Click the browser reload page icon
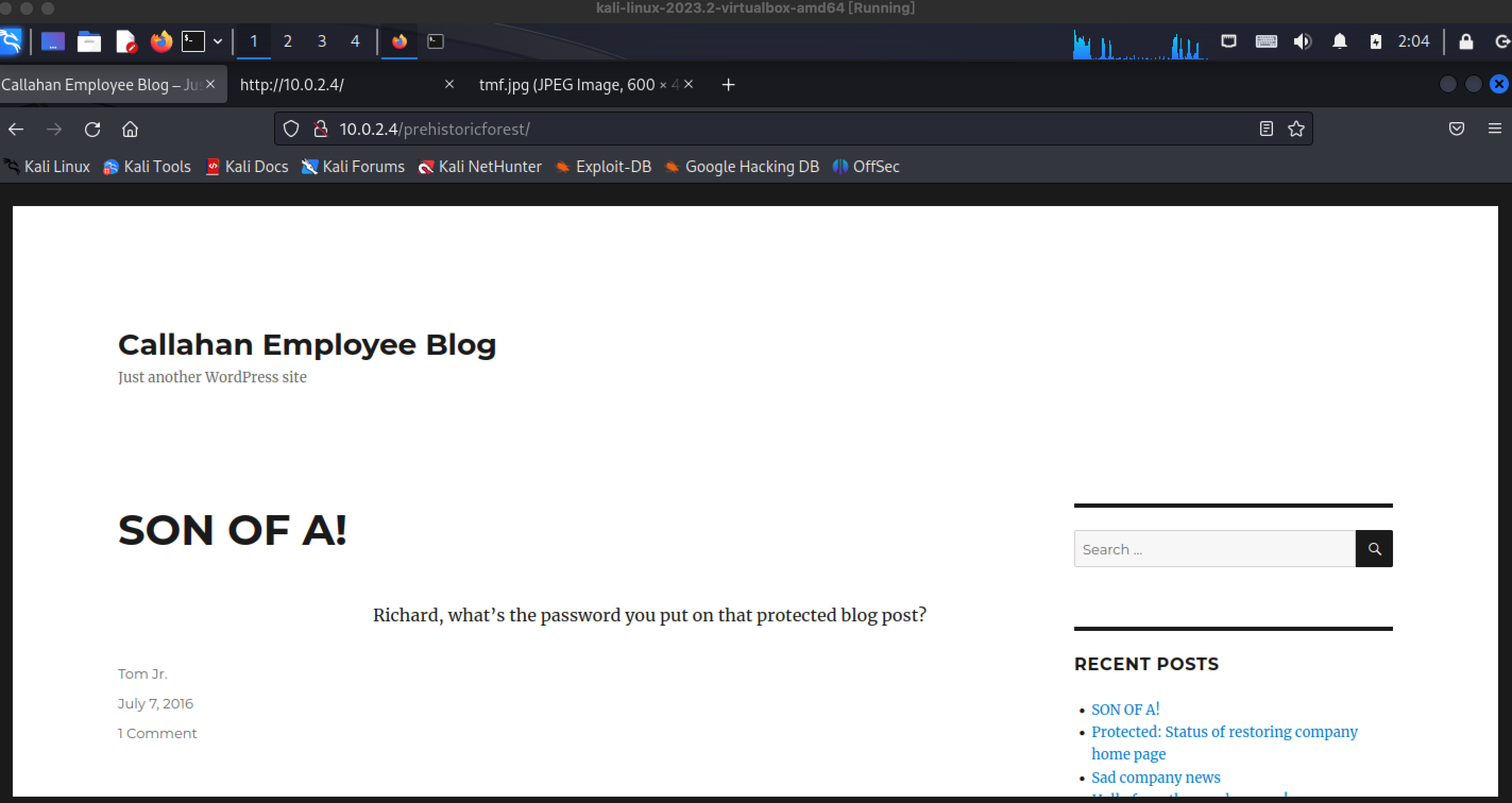 (x=92, y=129)
